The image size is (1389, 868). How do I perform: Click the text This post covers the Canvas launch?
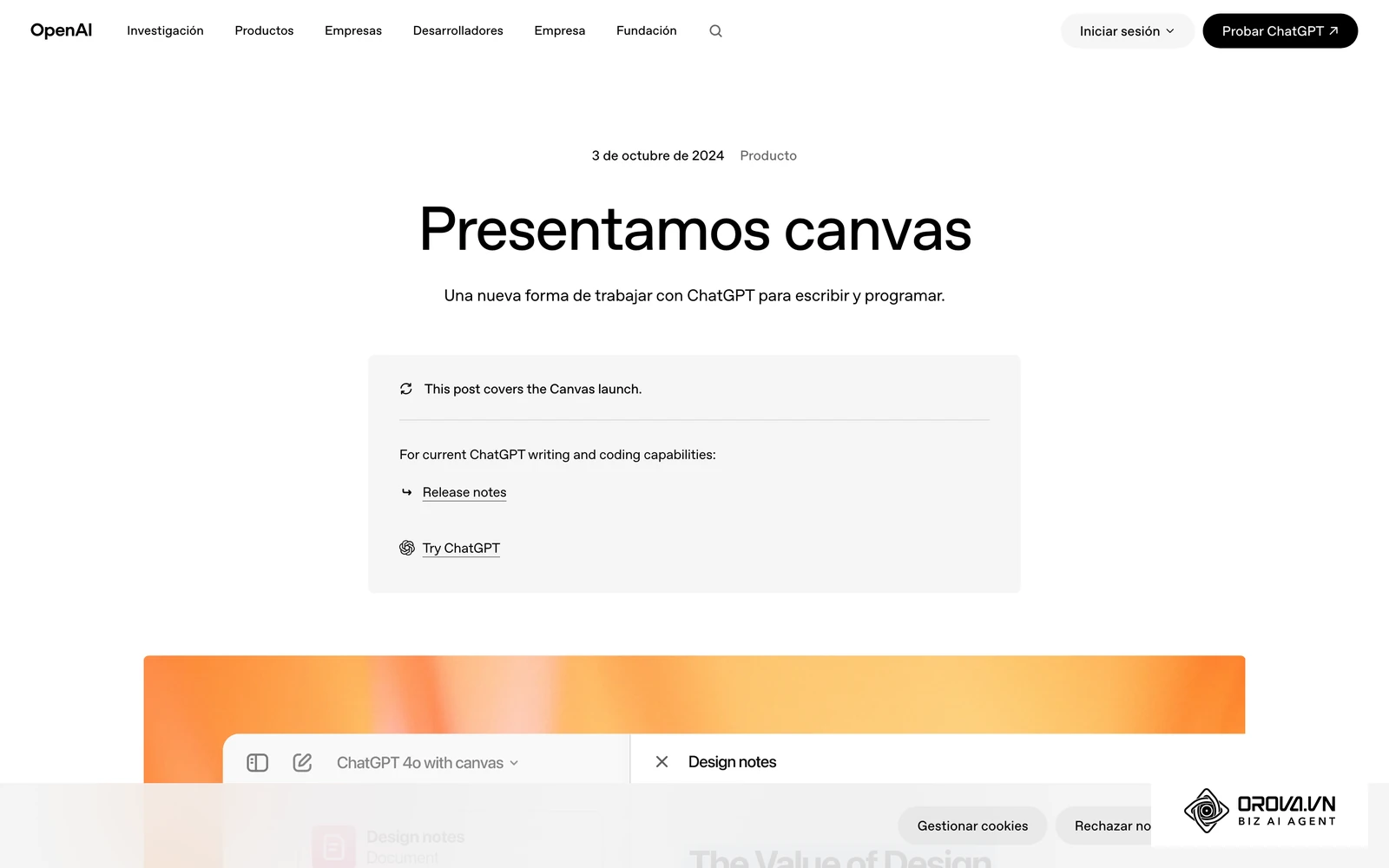tap(533, 389)
